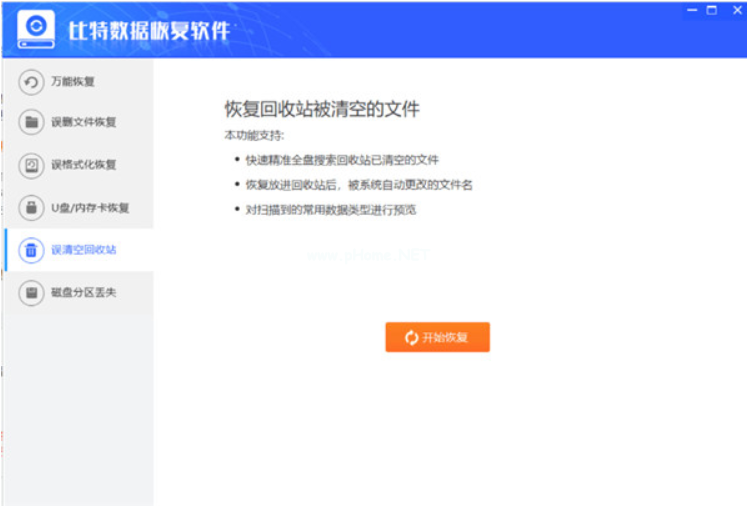Click the 误格式化恢复 disk icon
This screenshot has height=528, width=747.
tap(31, 165)
